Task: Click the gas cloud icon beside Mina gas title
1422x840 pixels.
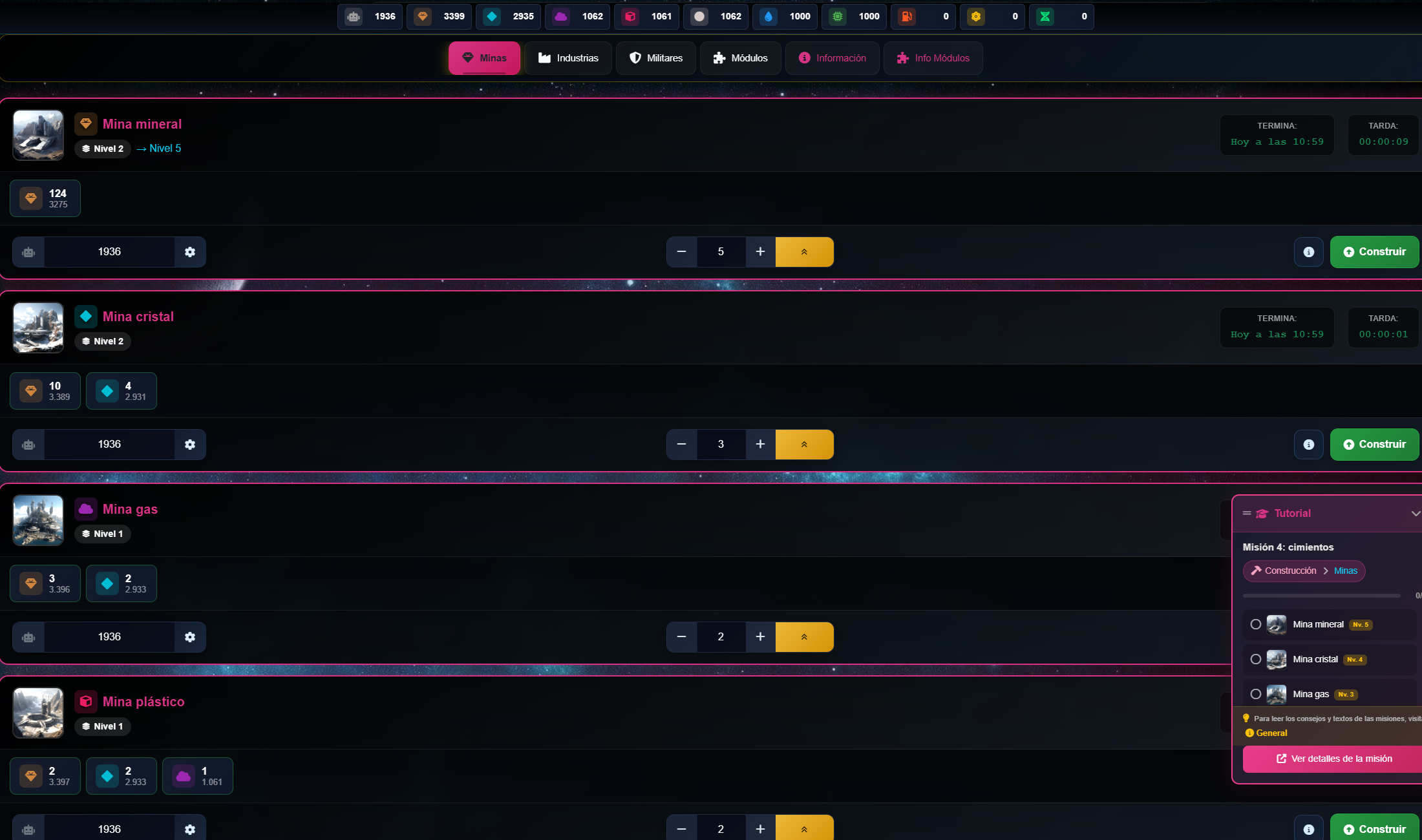Action: tap(86, 509)
